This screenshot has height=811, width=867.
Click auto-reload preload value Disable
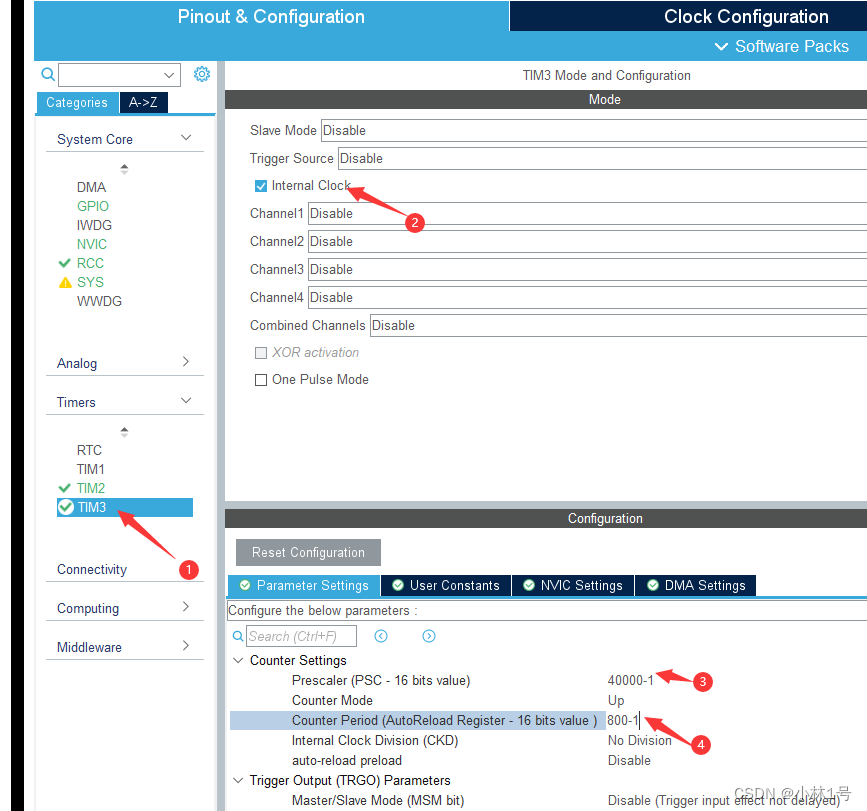tap(629, 760)
